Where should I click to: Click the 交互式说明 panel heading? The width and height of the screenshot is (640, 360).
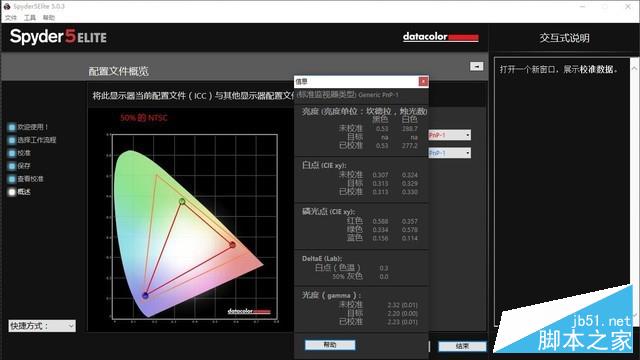(x=564, y=38)
